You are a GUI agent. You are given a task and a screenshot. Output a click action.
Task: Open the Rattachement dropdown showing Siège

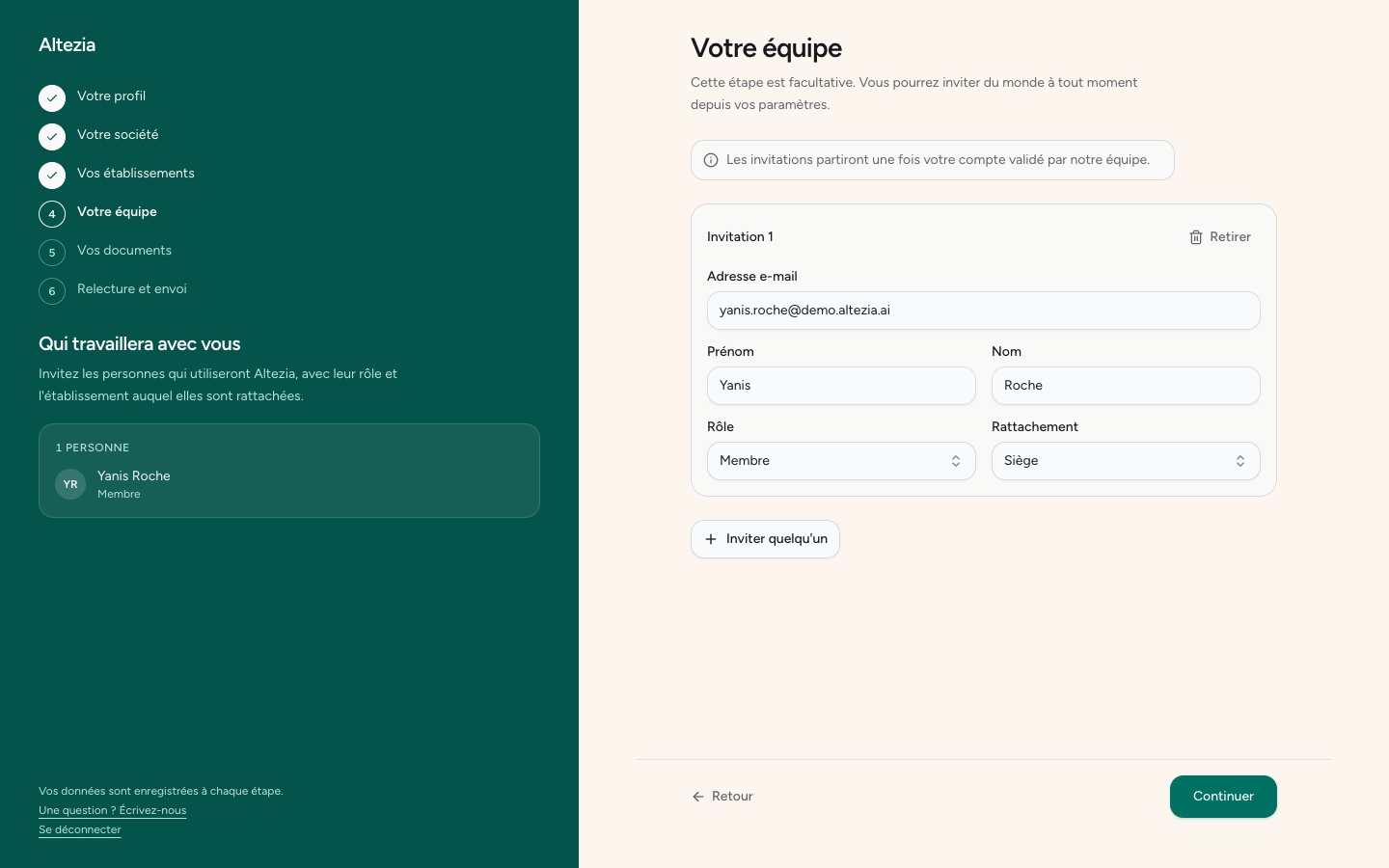pyautogui.click(x=1126, y=461)
